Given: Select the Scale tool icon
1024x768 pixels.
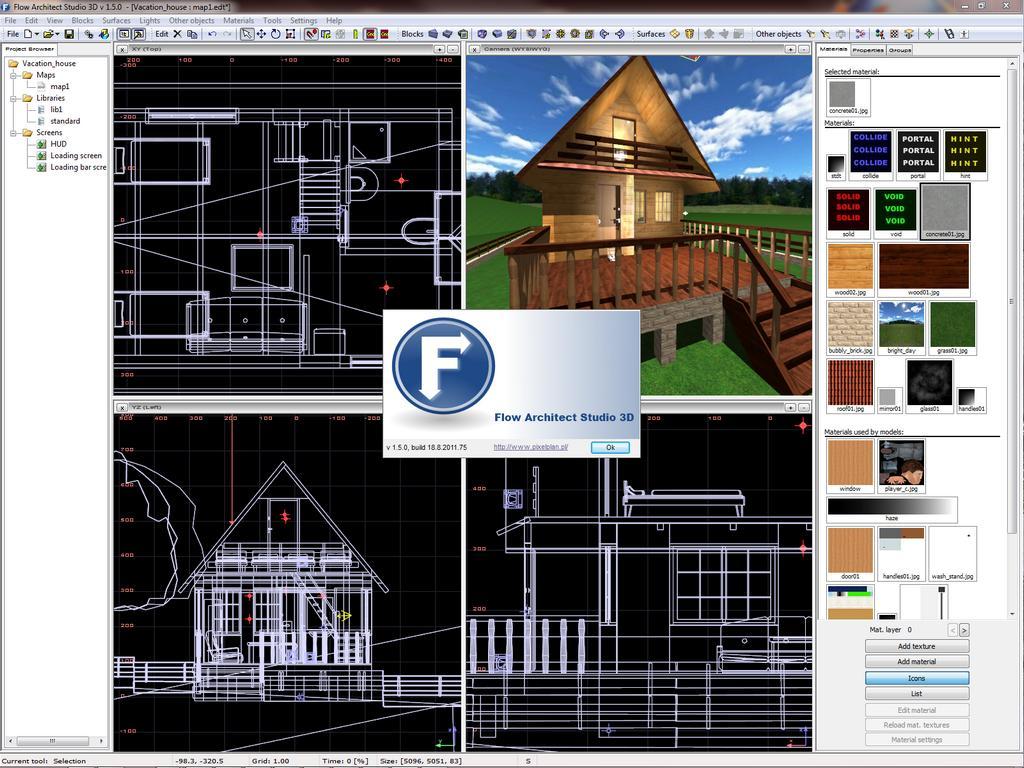Looking at the screenshot, I should pos(291,34).
